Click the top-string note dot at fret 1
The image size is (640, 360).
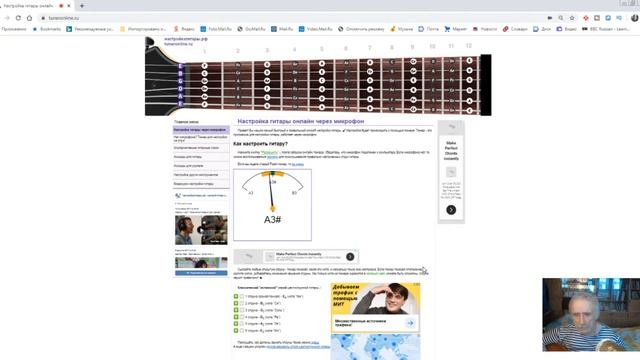pos(204,66)
